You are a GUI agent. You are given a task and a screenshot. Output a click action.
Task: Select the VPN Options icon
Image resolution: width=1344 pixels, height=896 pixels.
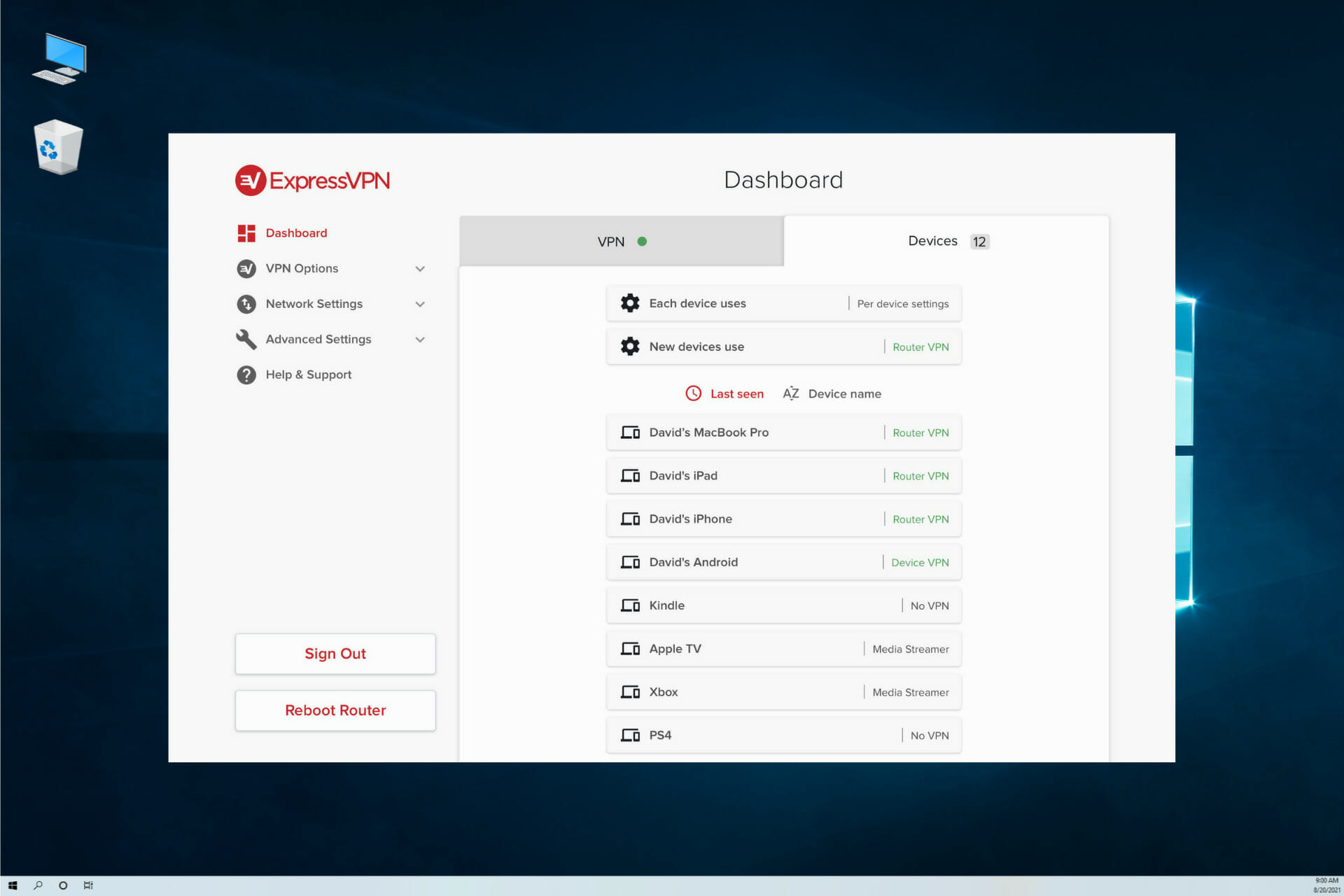[x=246, y=269]
